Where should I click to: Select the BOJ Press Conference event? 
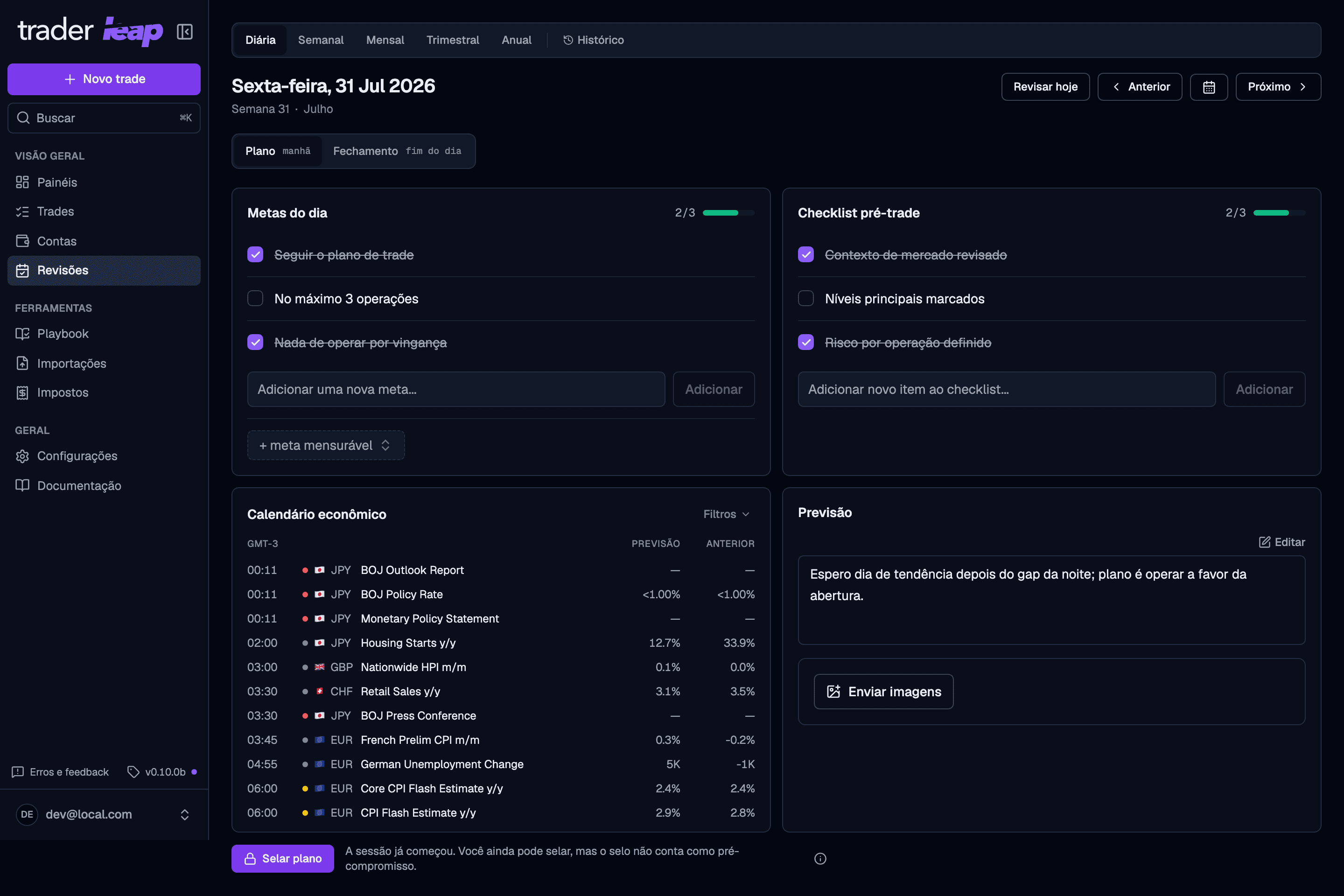[x=501, y=715]
